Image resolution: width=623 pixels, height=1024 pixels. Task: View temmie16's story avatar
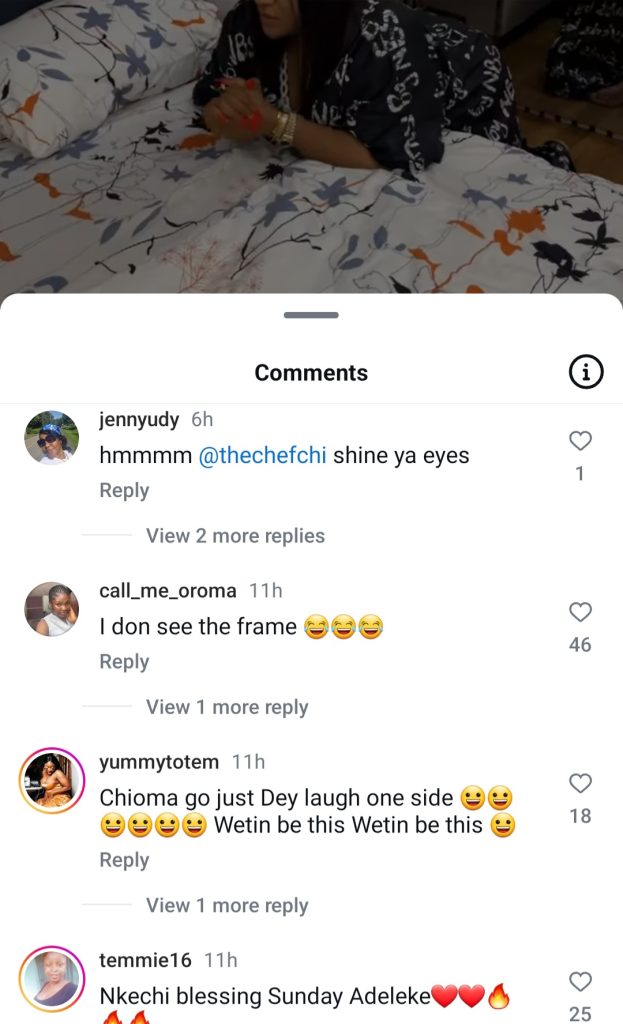click(x=51, y=978)
